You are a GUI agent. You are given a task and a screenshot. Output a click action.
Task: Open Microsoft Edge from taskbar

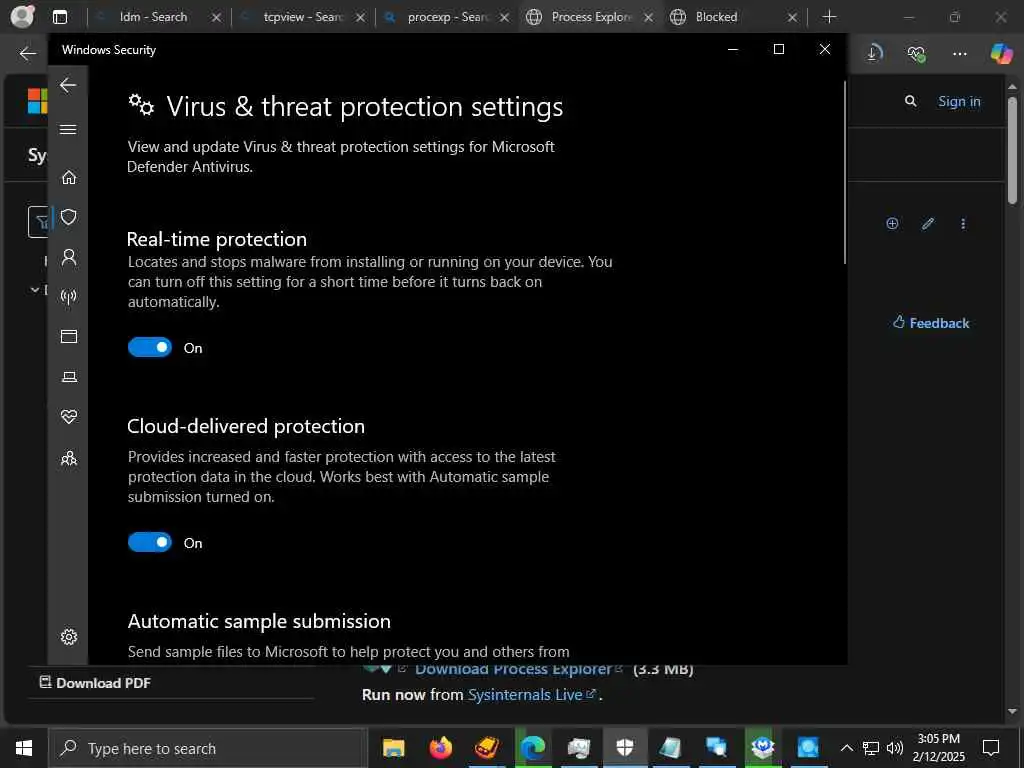533,748
